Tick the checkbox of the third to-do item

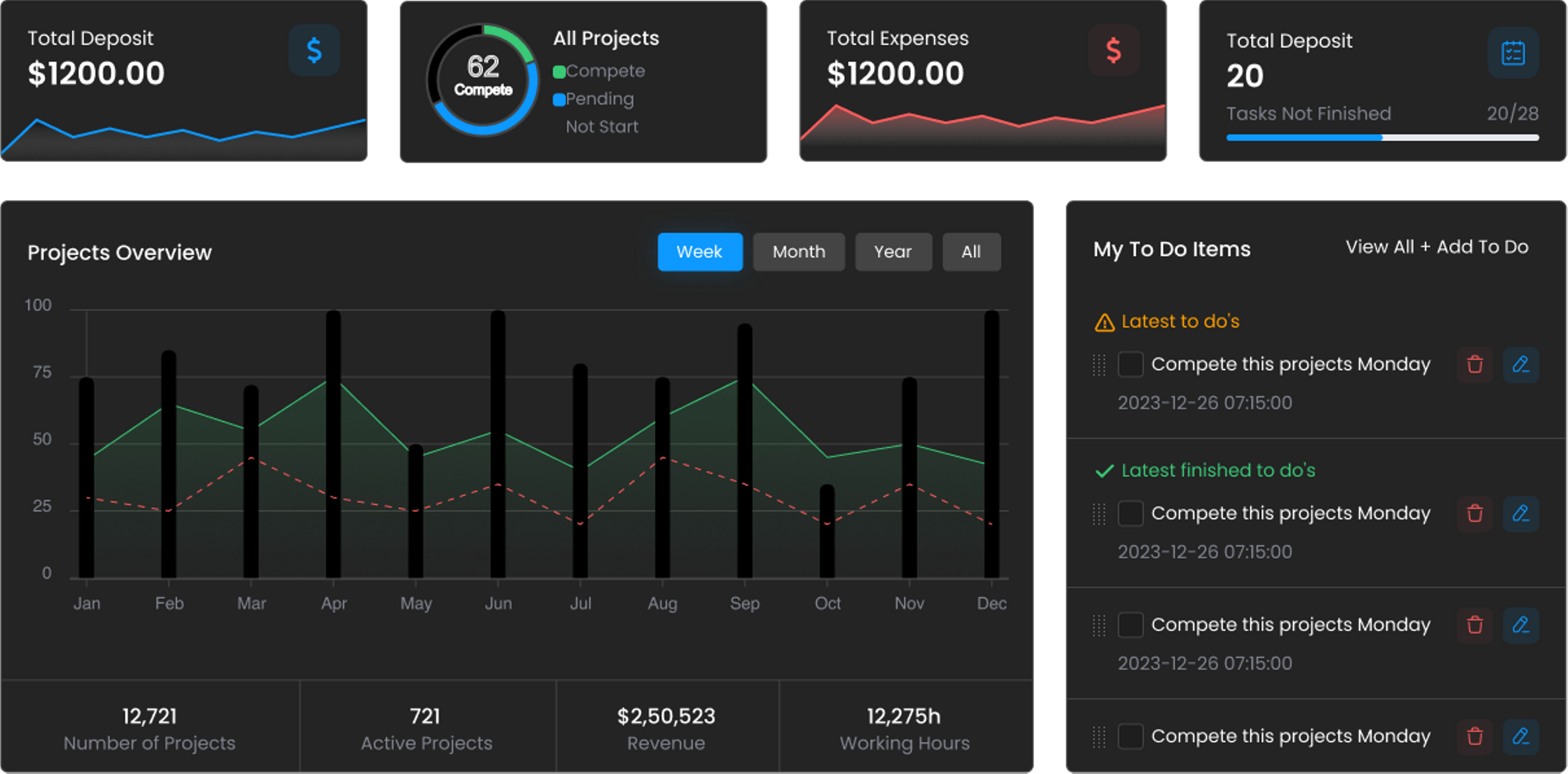(1130, 625)
